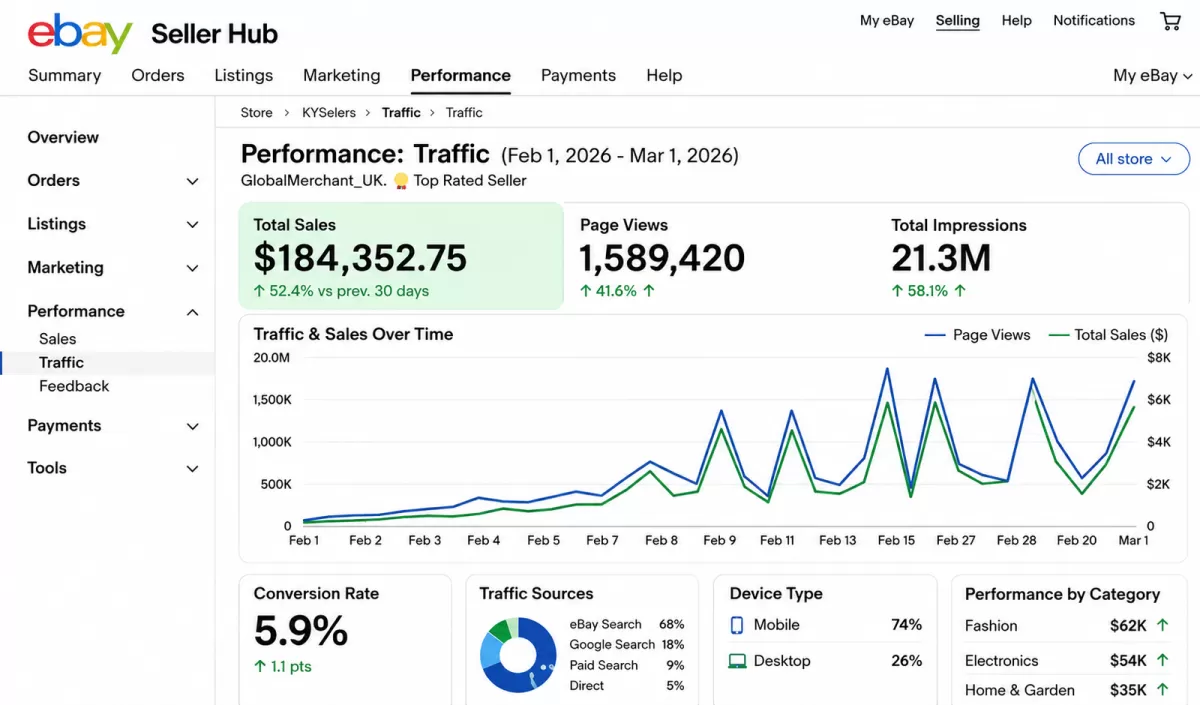Switch to the Marketing tab
This screenshot has width=1200, height=705.
[342, 75]
